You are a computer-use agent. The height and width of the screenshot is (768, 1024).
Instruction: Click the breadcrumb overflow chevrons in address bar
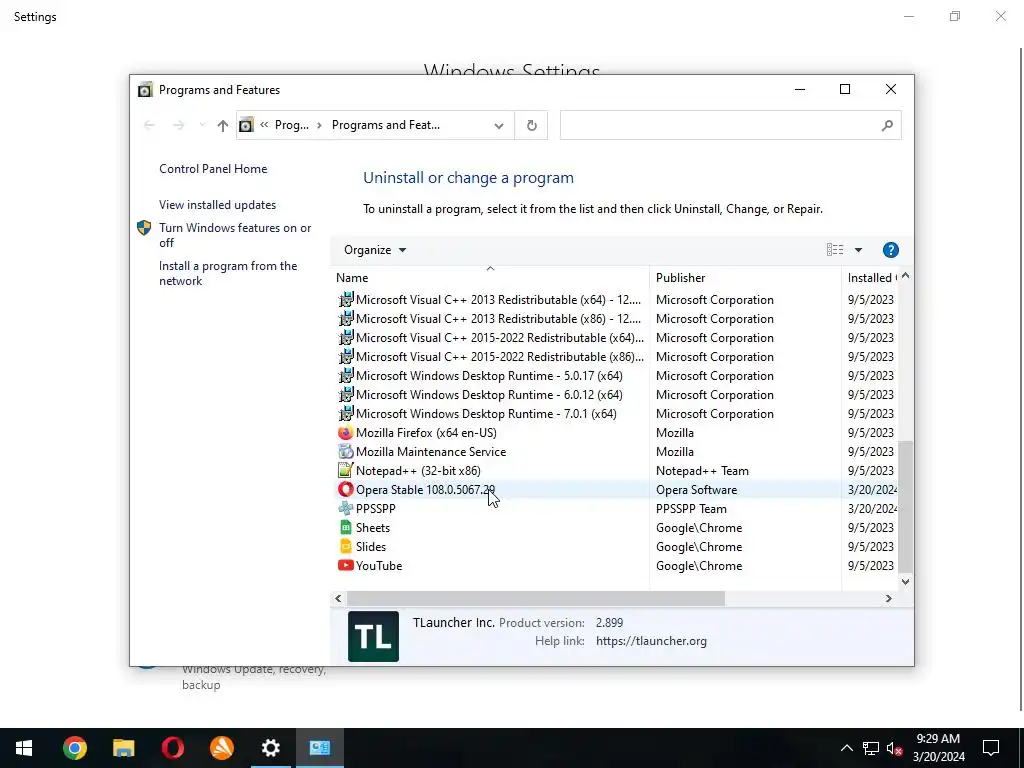click(264, 125)
